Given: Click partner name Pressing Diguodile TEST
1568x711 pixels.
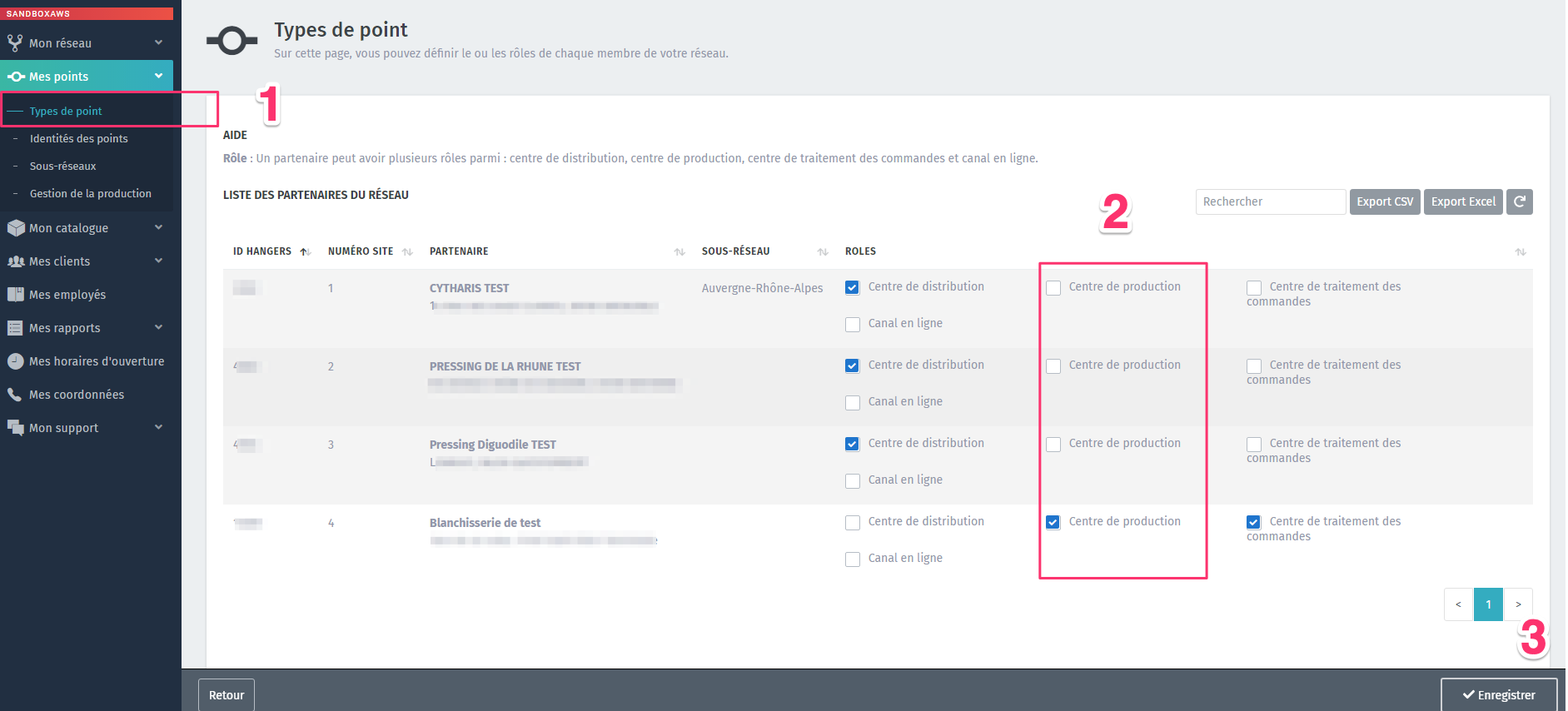Looking at the screenshot, I should click(x=493, y=445).
